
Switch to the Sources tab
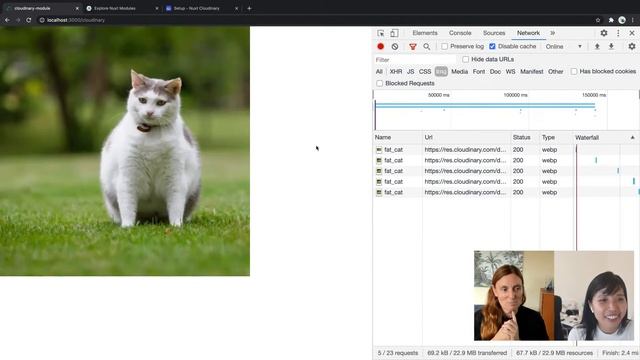tap(494, 33)
